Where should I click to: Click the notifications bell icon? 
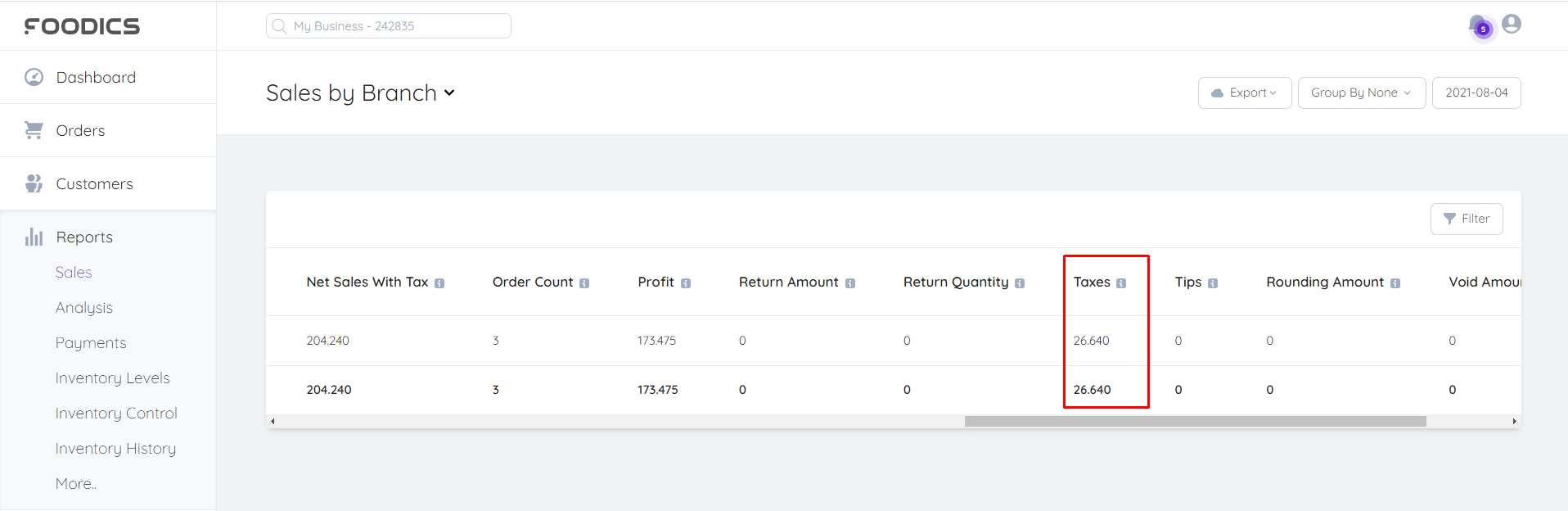click(x=1480, y=26)
